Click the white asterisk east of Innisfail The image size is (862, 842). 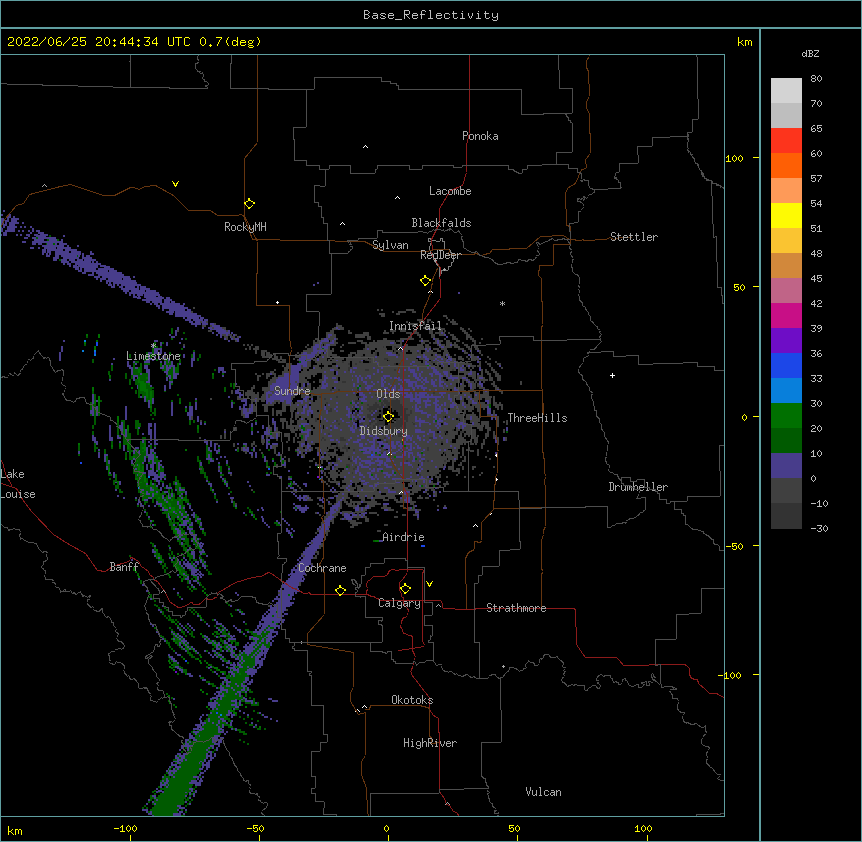(502, 303)
